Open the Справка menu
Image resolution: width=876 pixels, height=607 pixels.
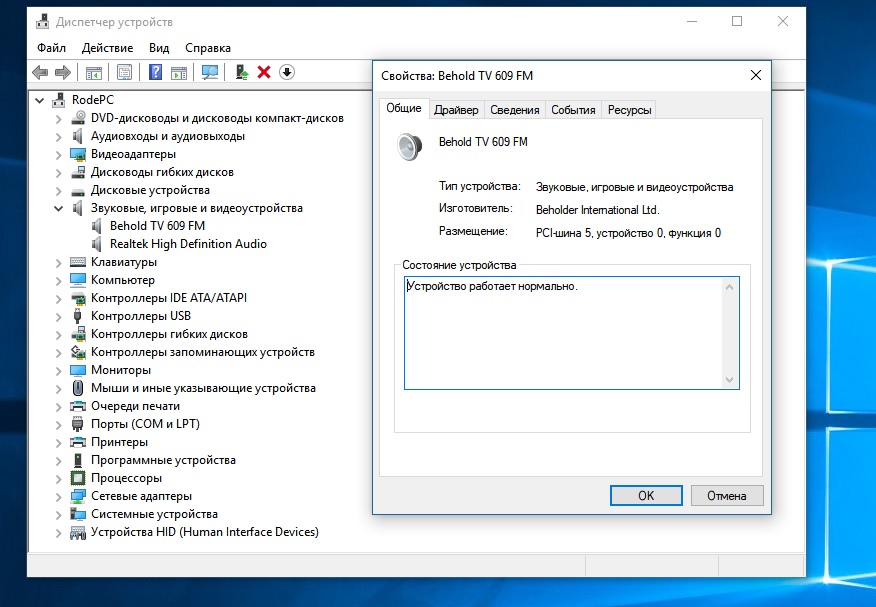208,48
